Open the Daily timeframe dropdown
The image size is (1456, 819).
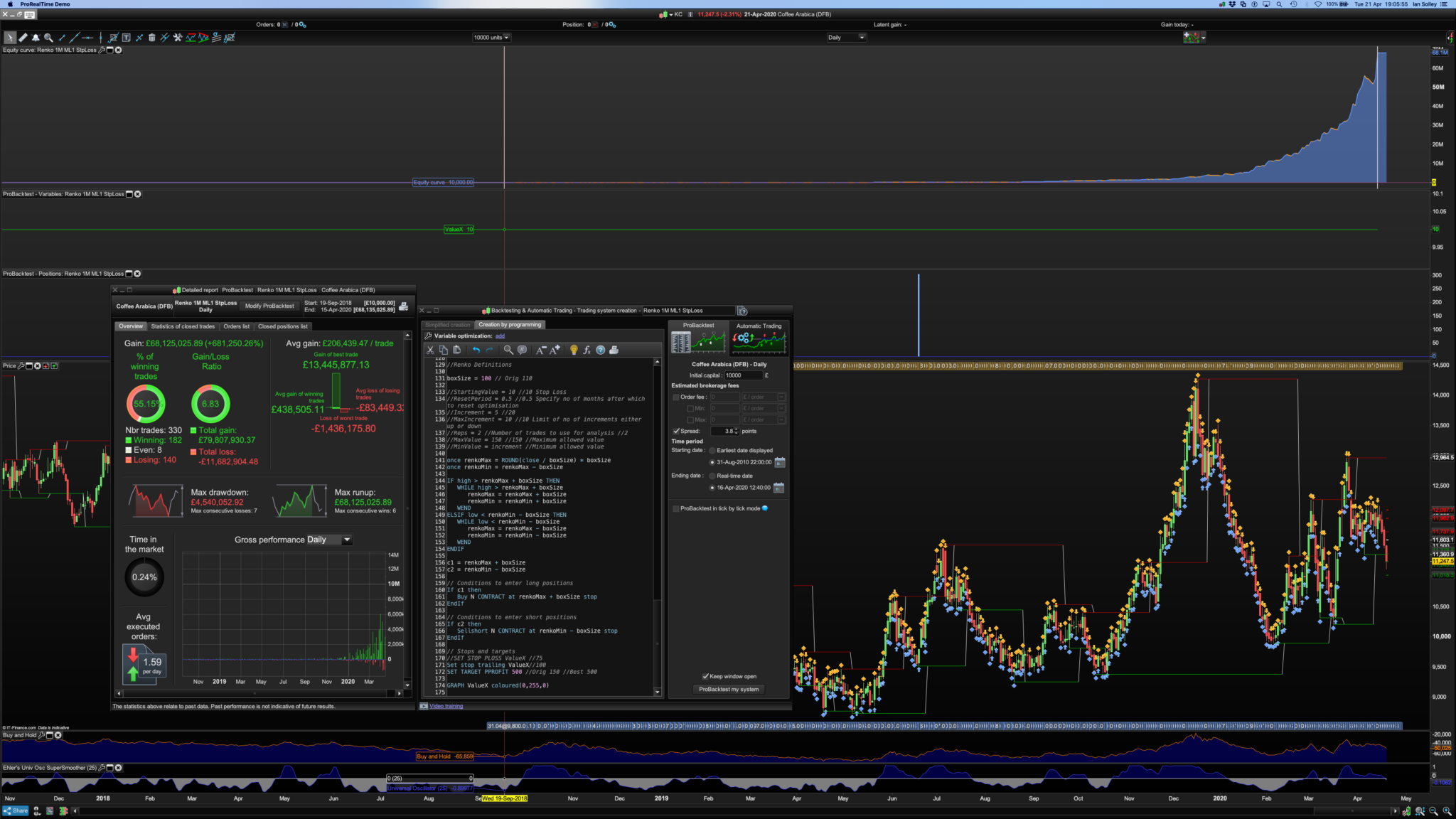tap(846, 38)
